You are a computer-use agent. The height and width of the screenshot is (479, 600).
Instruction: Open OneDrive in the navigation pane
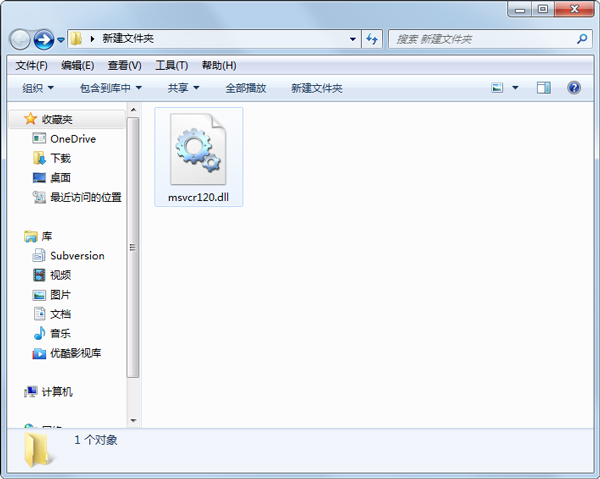coord(72,139)
